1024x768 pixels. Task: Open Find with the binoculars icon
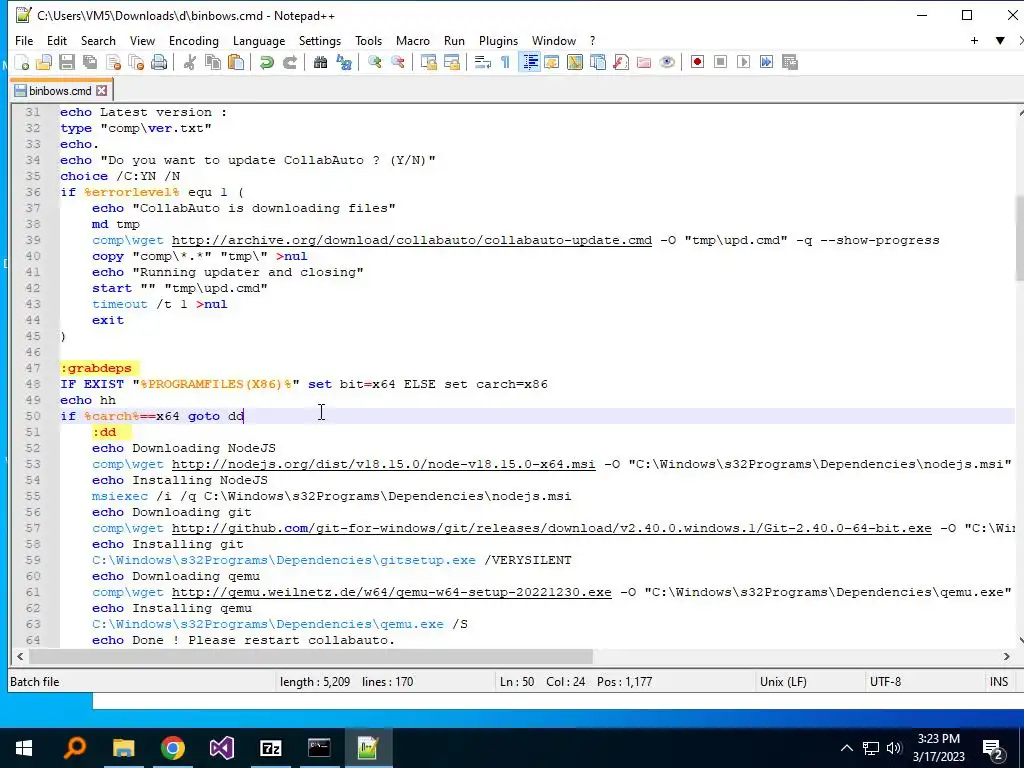coord(320,62)
